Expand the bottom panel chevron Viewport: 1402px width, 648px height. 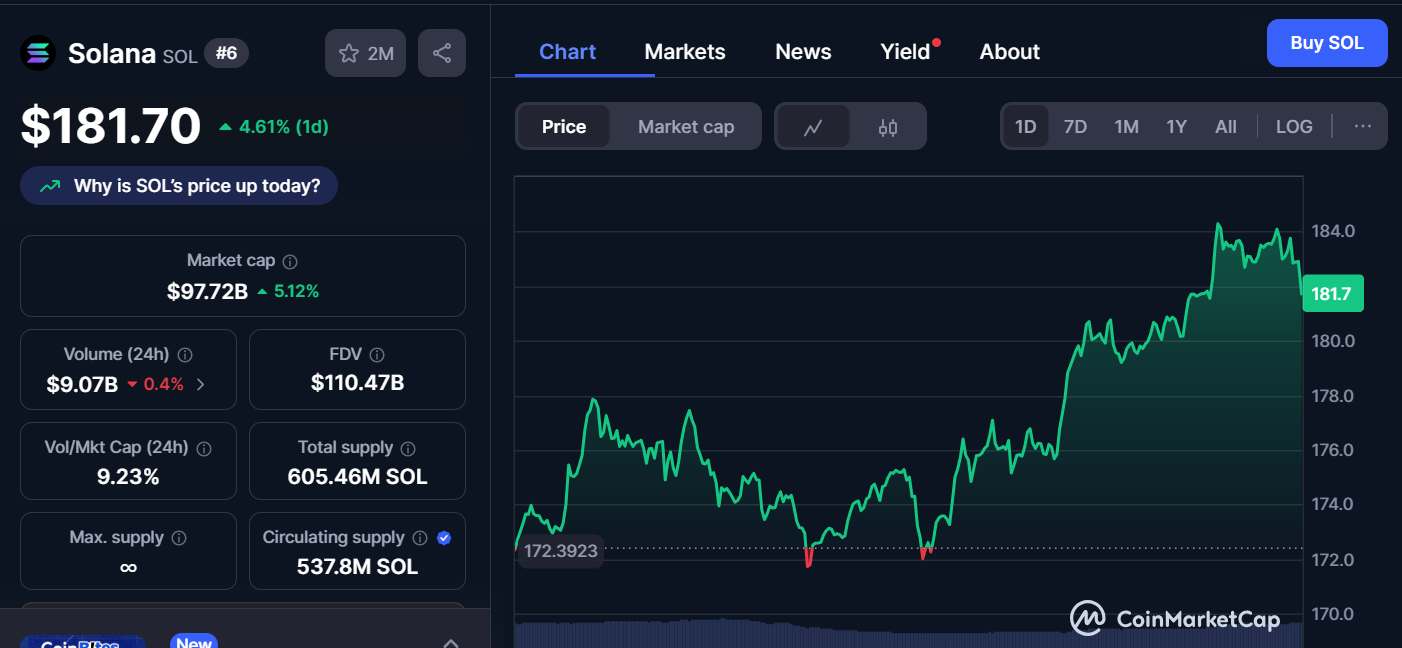point(451,642)
